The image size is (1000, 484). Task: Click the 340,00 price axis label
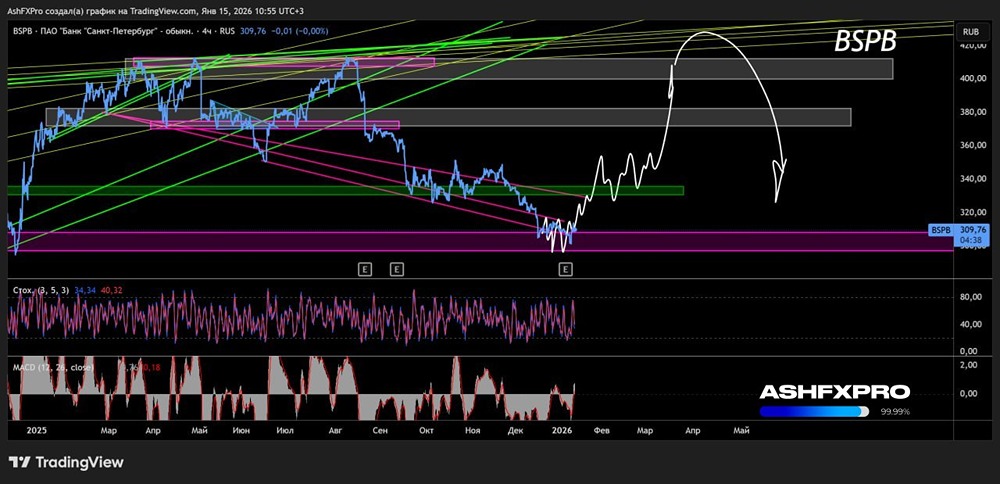(x=974, y=179)
